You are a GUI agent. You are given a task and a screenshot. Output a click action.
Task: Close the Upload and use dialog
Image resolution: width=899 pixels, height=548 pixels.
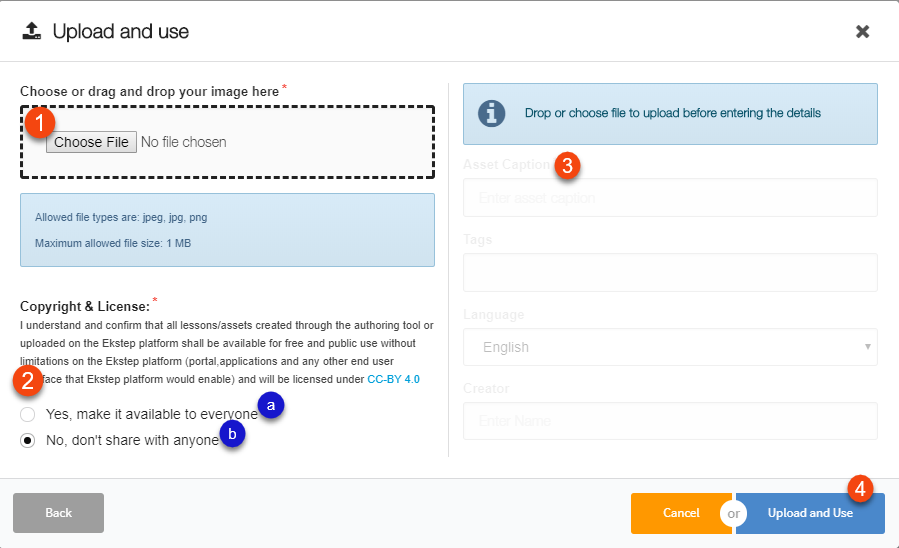tap(862, 31)
